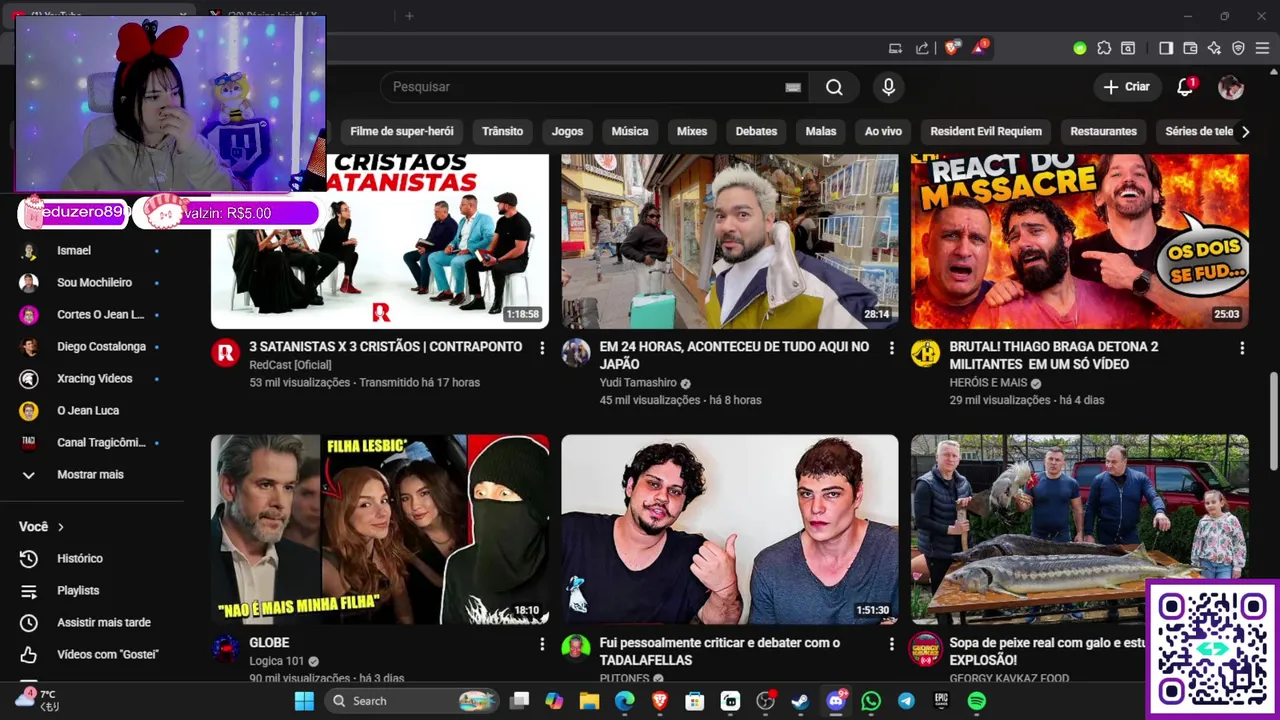Open options menu for Yudi Tamashiro video
Viewport: 1280px width, 720px height.
click(x=892, y=348)
